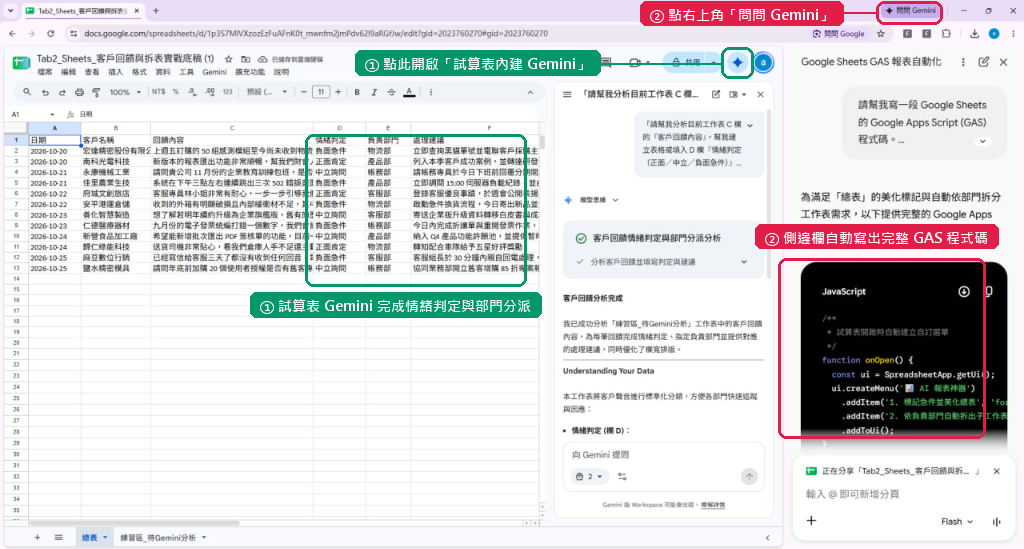Open the 擴充功能 menu
1024x549 pixels.
coord(250,72)
